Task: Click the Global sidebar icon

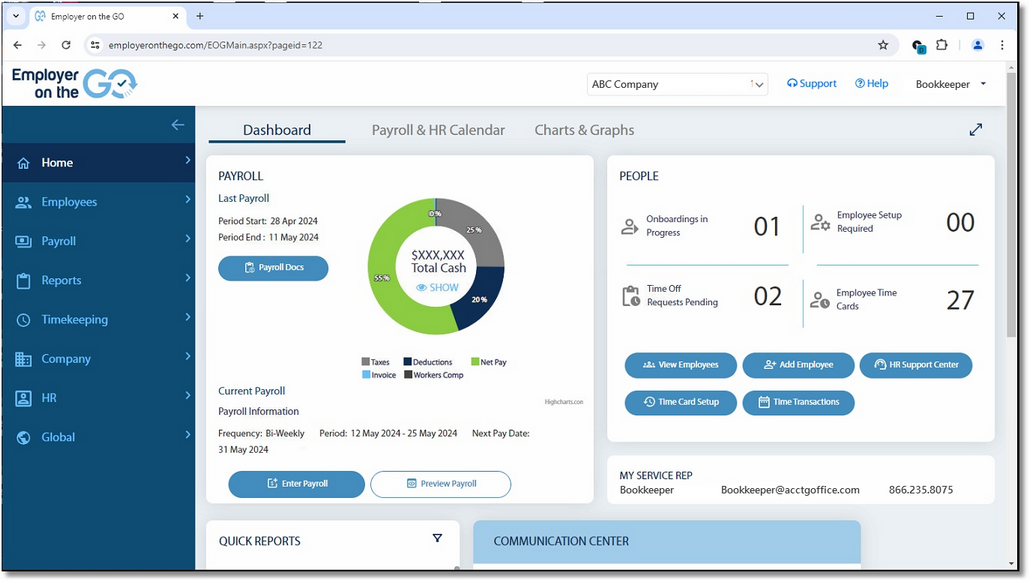Action: pyautogui.click(x=22, y=436)
